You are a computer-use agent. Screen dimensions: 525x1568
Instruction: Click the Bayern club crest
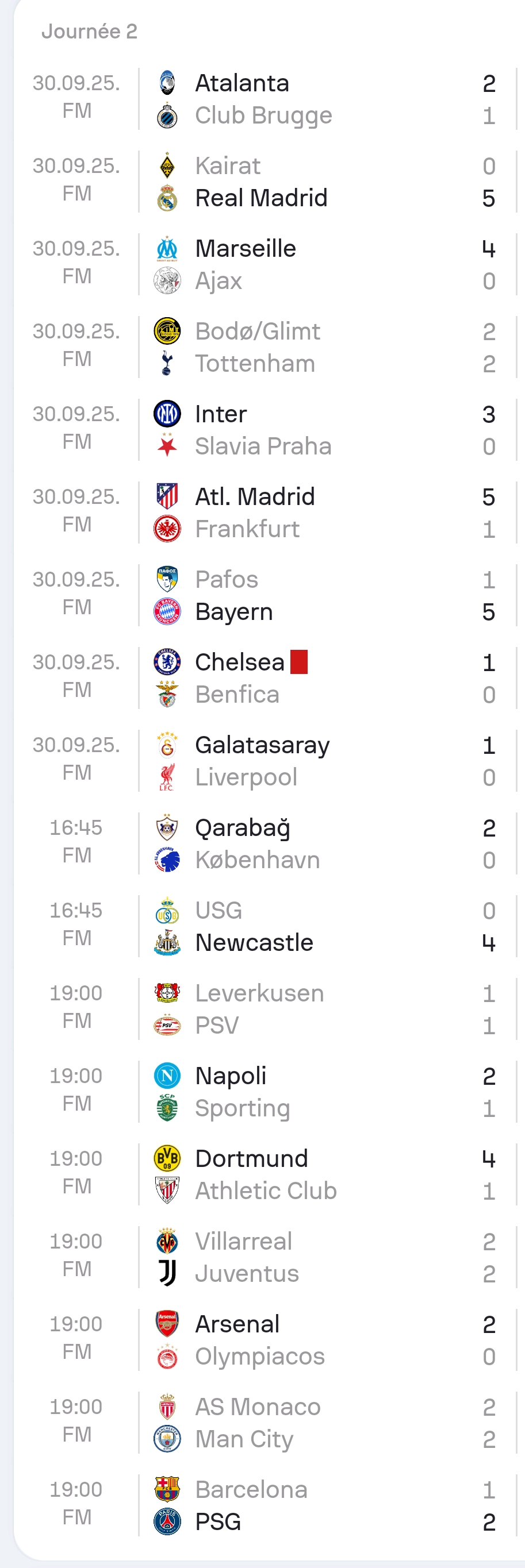tap(167, 612)
